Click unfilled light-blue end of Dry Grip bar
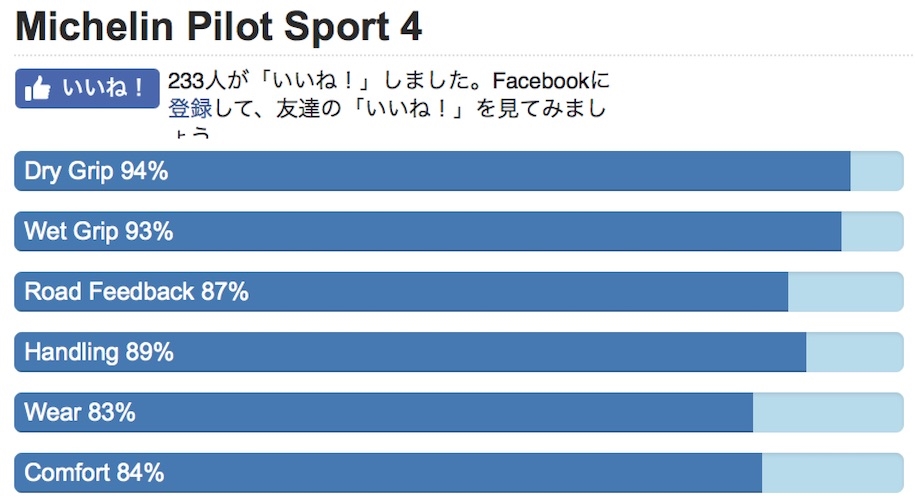The width and height of the screenshot is (915, 500). [x=876, y=171]
